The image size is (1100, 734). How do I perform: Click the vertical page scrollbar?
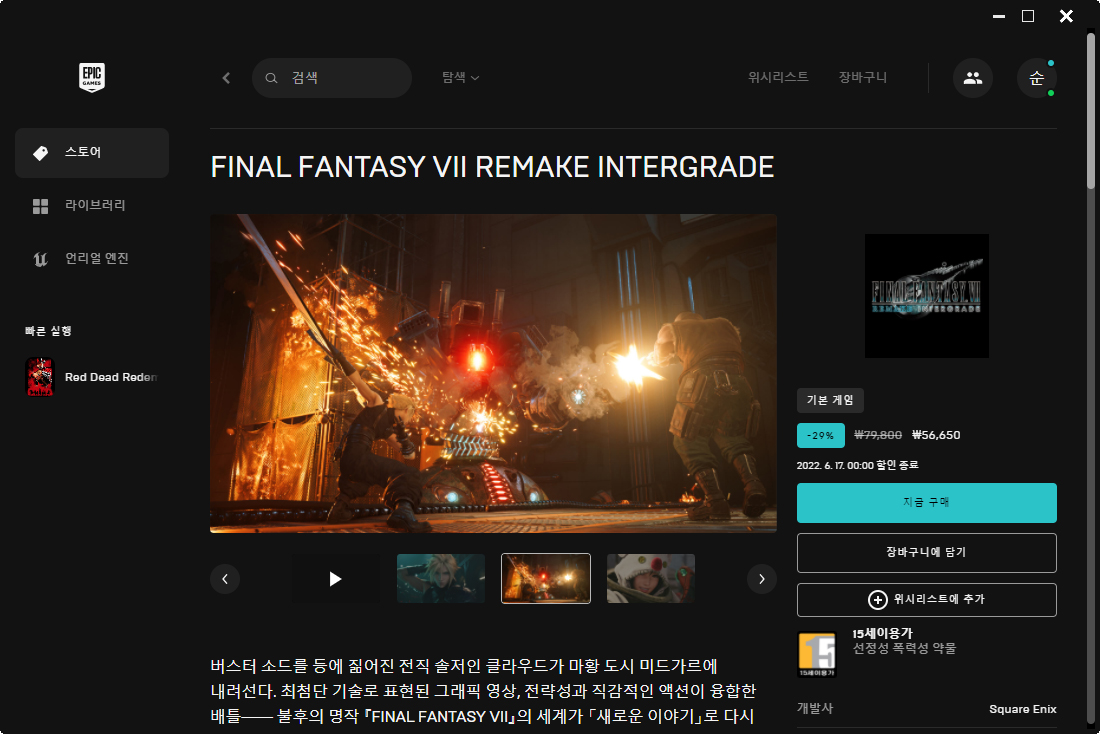(x=1091, y=111)
